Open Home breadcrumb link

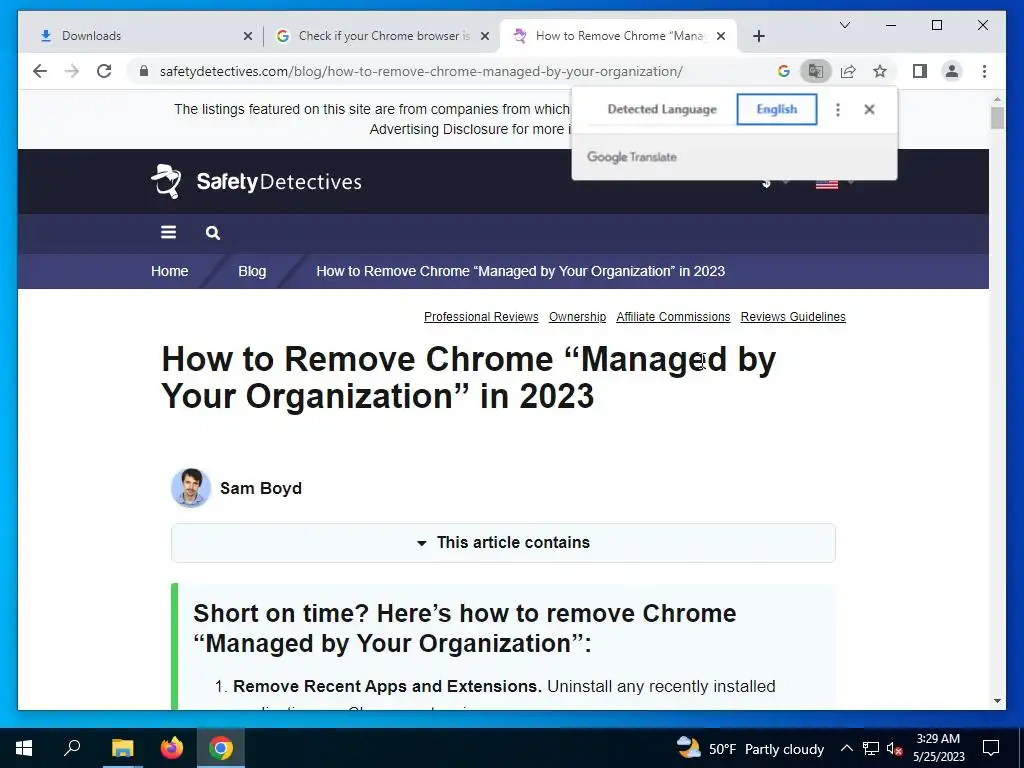tap(170, 271)
